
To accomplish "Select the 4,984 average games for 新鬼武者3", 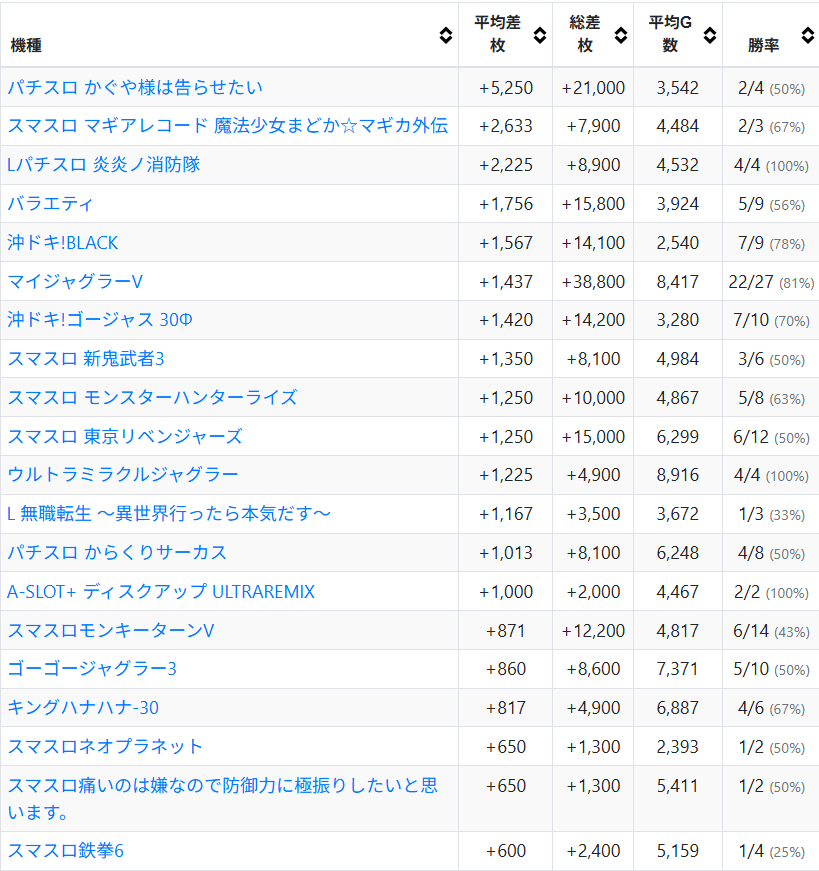I will point(677,359).
